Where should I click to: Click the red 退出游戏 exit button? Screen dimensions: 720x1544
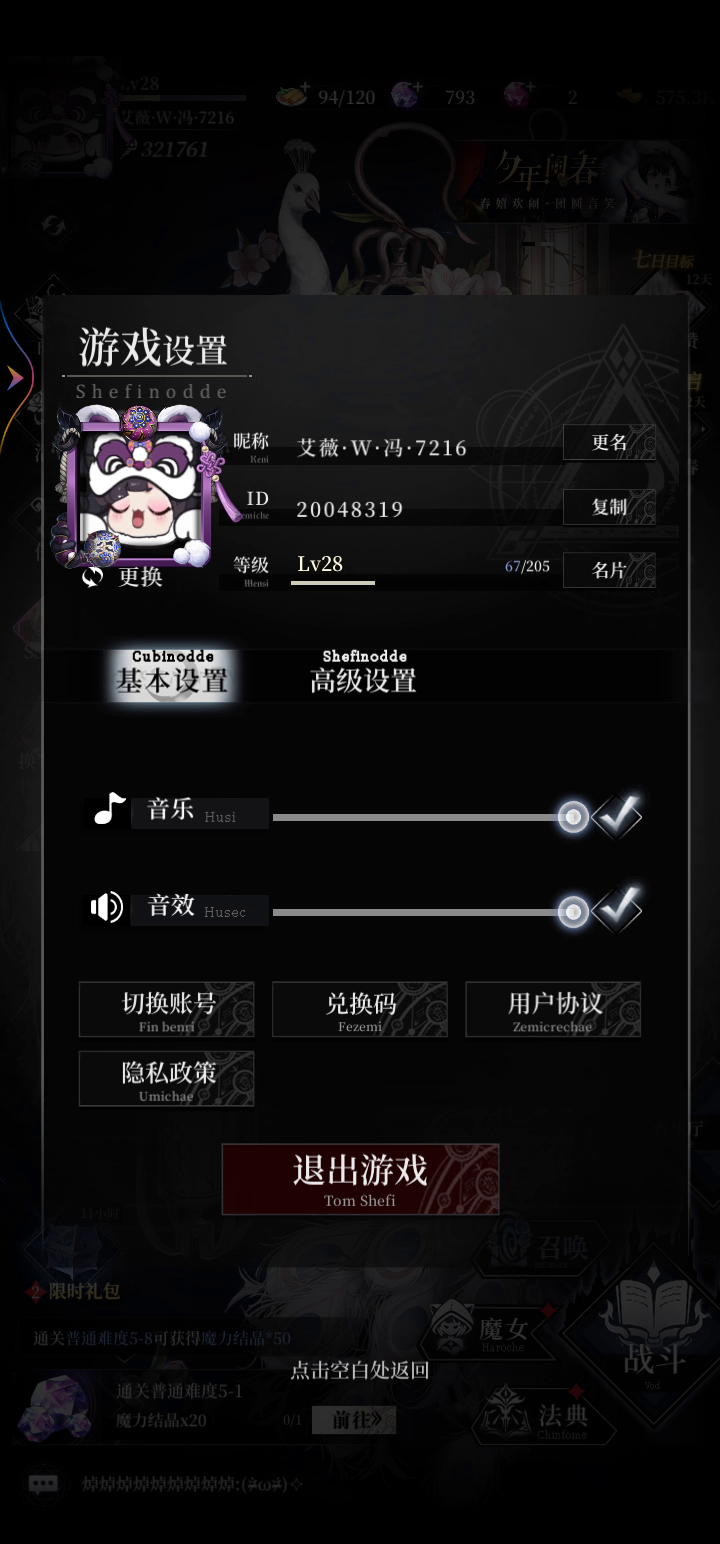coord(360,1180)
